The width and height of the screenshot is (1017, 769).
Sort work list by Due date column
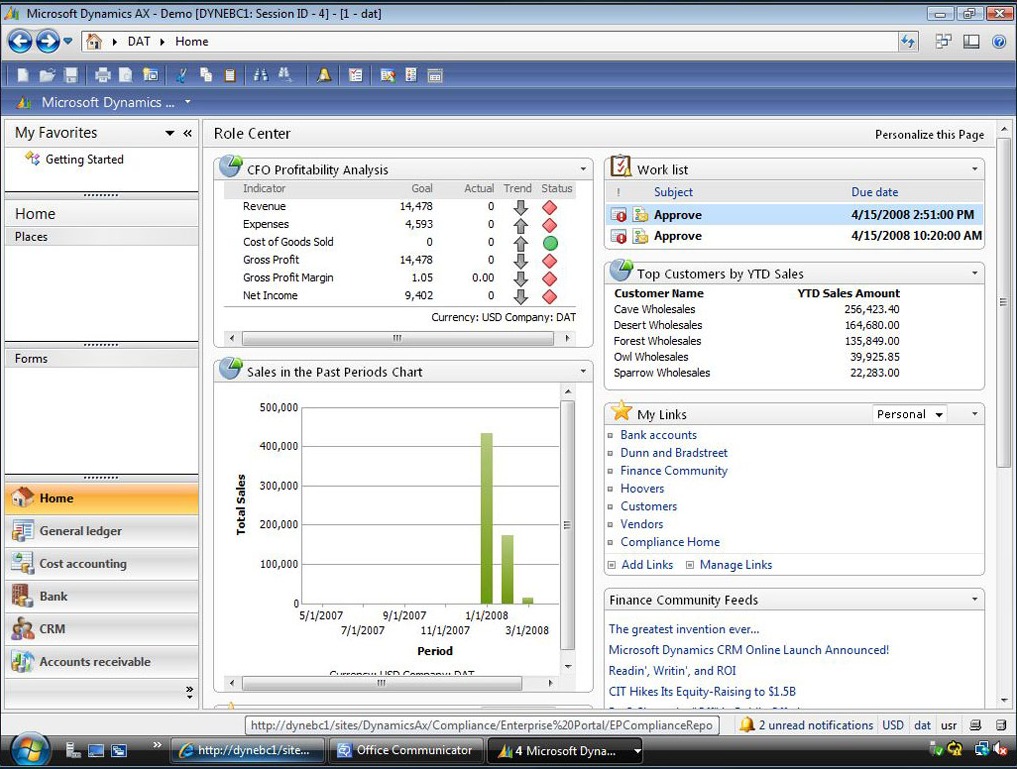(874, 192)
